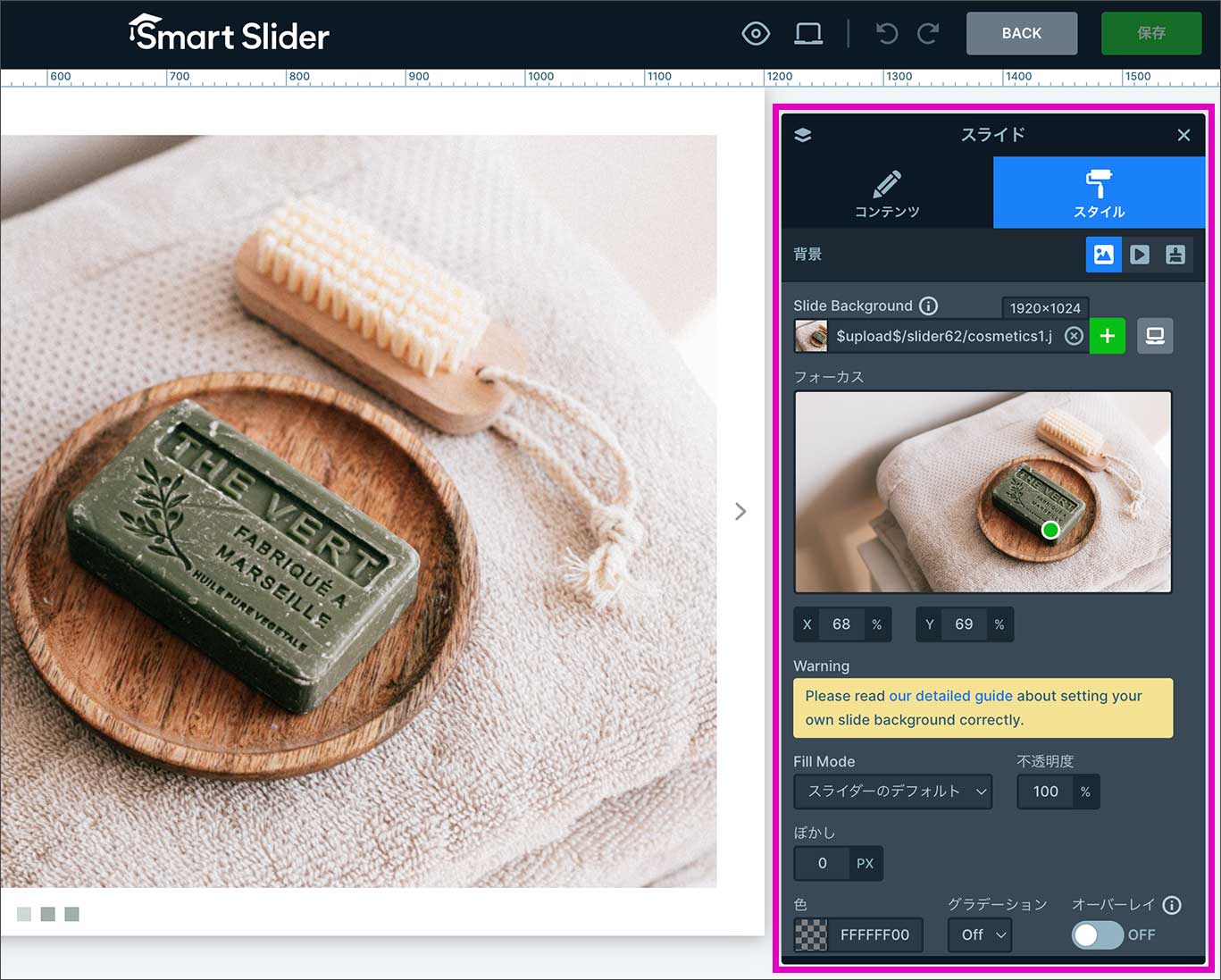This screenshot has height=980, width=1221.
Task: Click the focus X percentage field
Action: [840, 624]
